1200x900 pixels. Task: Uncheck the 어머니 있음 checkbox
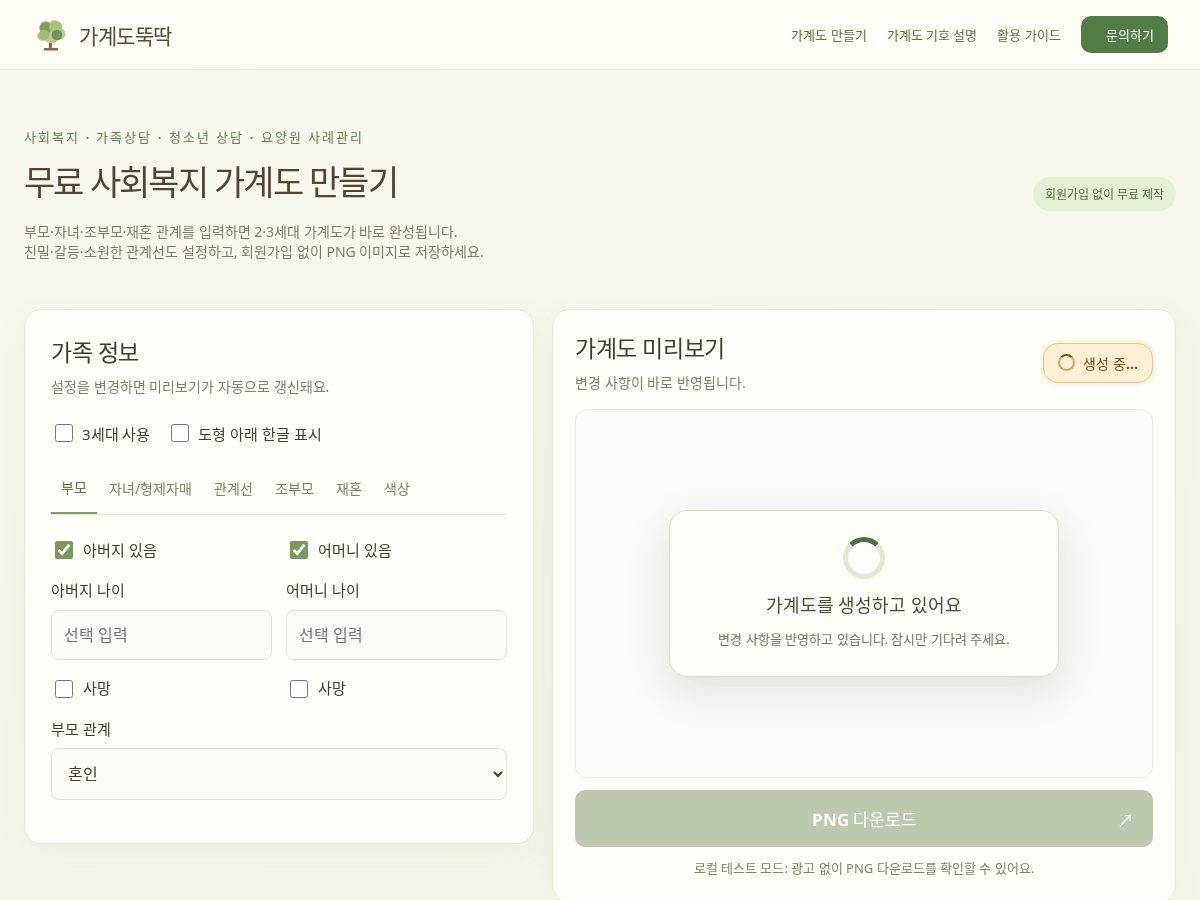click(299, 550)
